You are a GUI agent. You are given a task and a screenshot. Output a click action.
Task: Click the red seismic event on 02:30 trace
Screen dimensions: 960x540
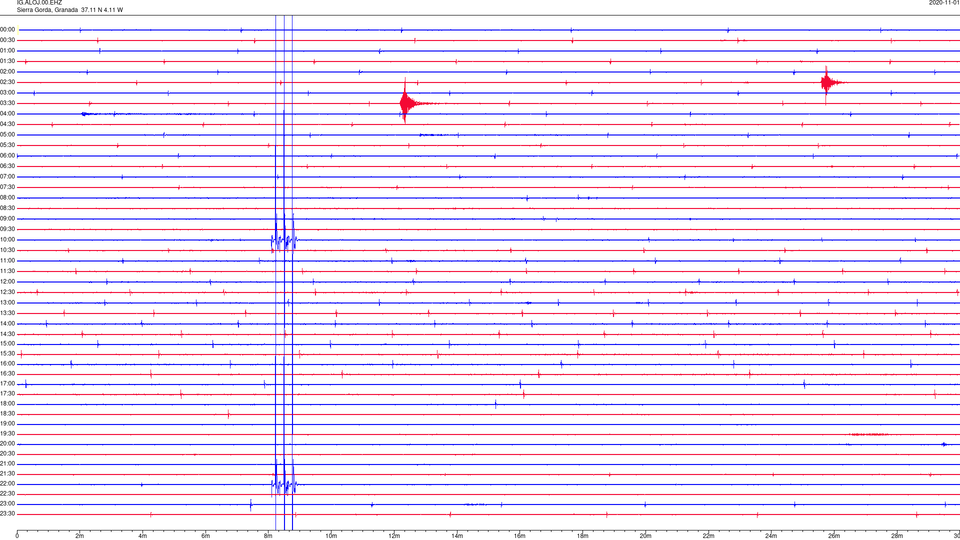829,82
